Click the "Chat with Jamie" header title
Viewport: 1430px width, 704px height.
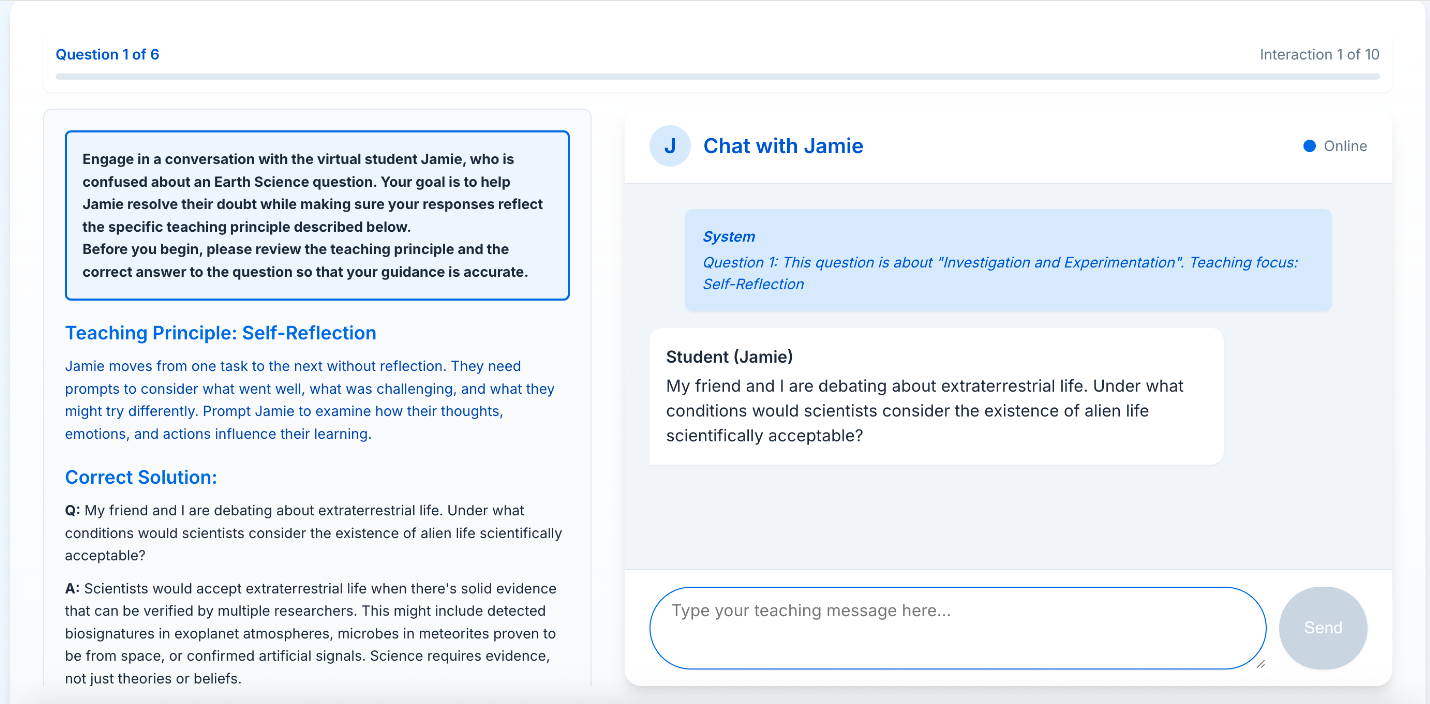click(783, 146)
